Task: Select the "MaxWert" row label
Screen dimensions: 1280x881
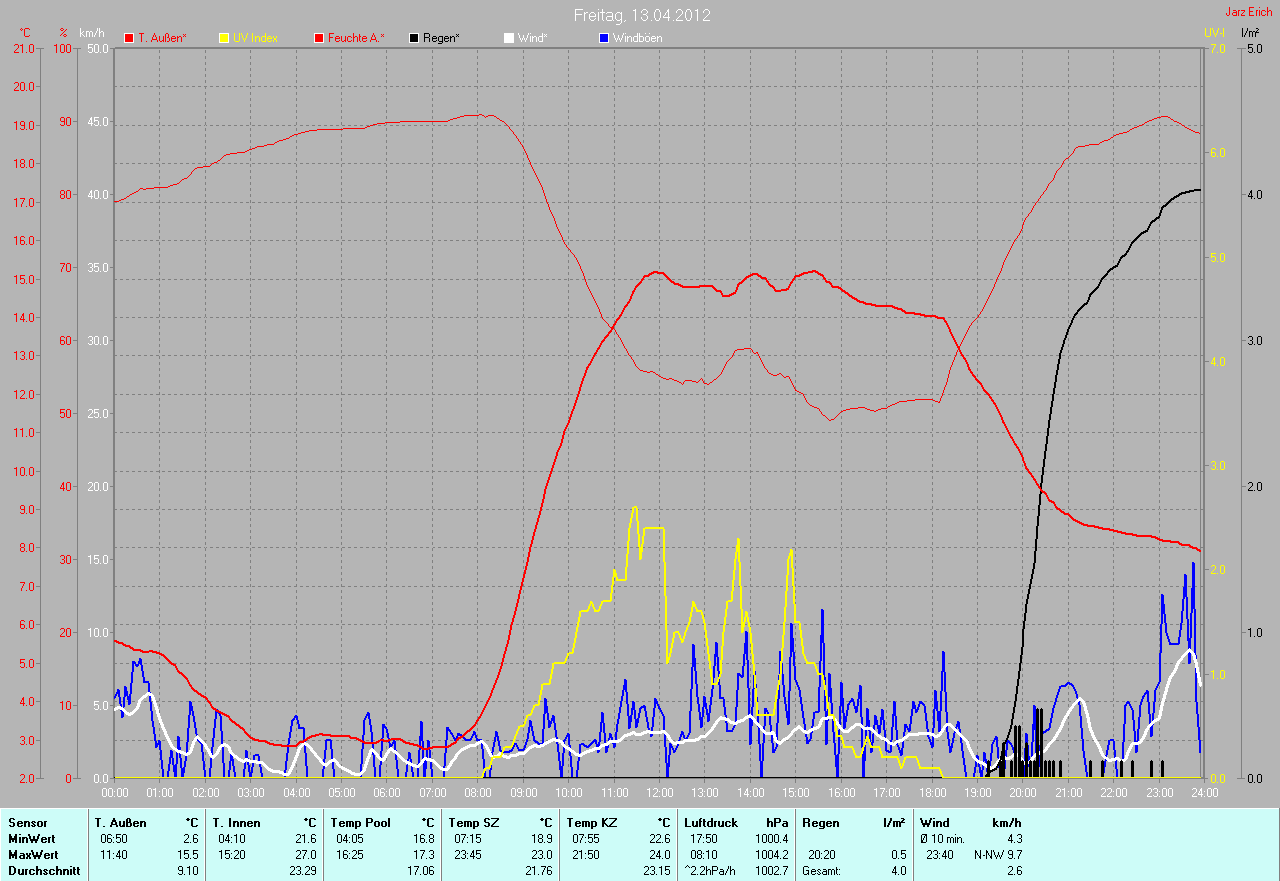Action: point(33,855)
